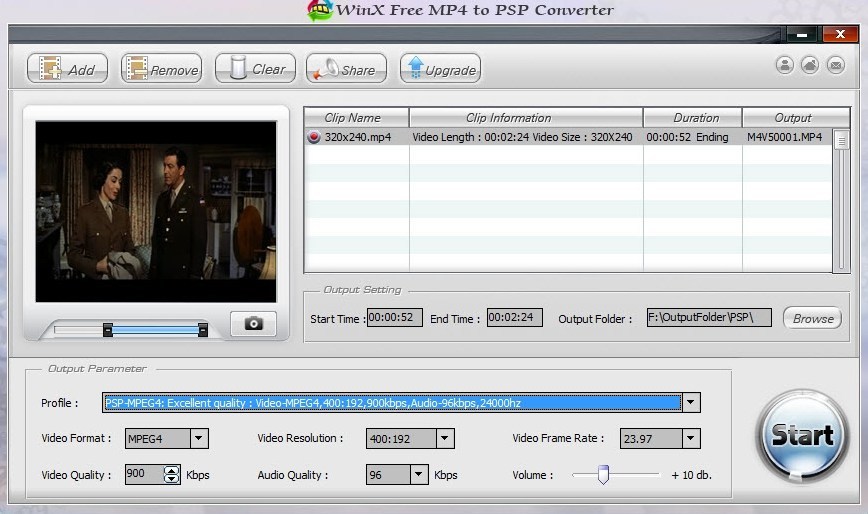Click the trim start handle on the preview slider
The width and height of the screenshot is (868, 514).
[108, 330]
